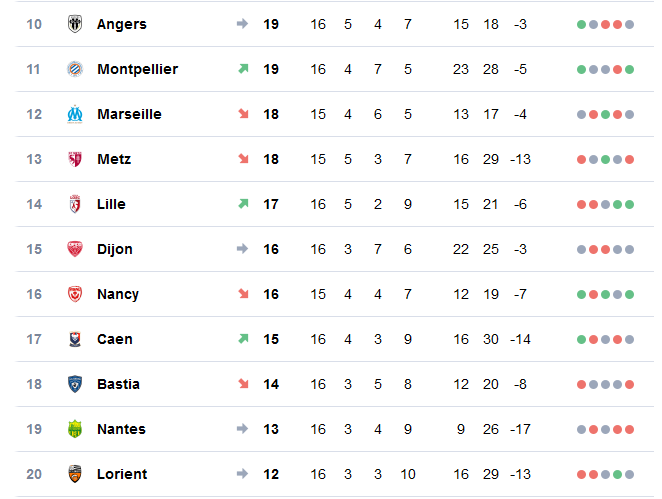
Task: Click the Dijon club crest
Action: pyautogui.click(x=75, y=249)
